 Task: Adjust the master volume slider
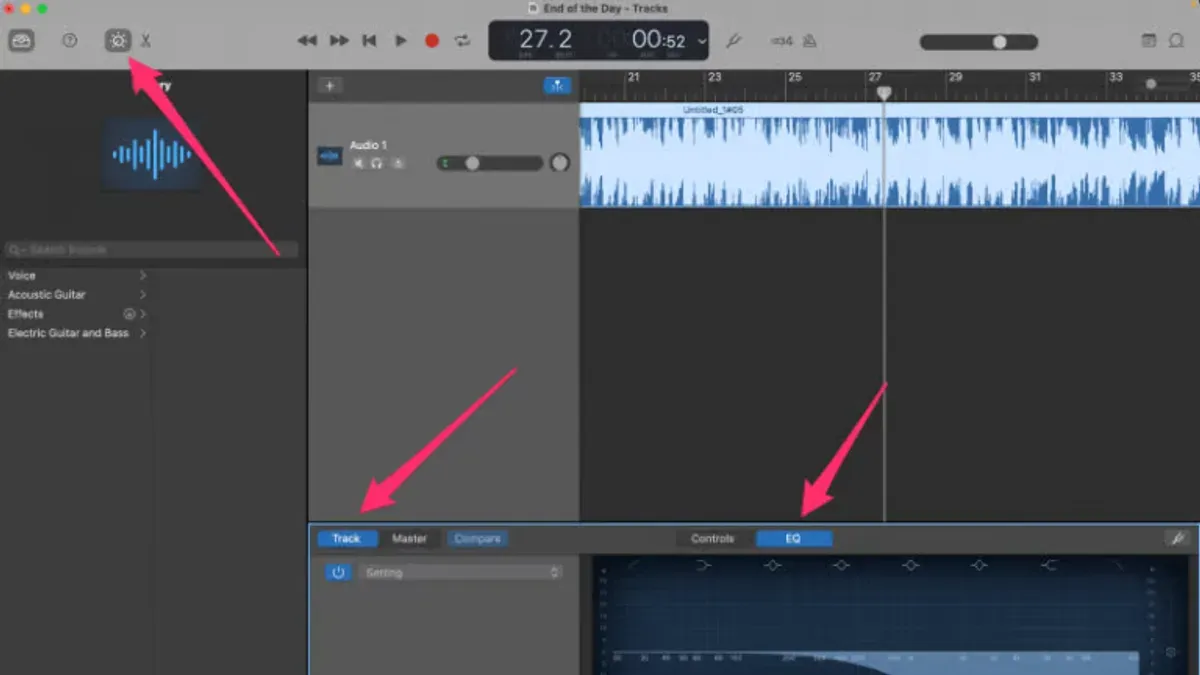(979, 42)
